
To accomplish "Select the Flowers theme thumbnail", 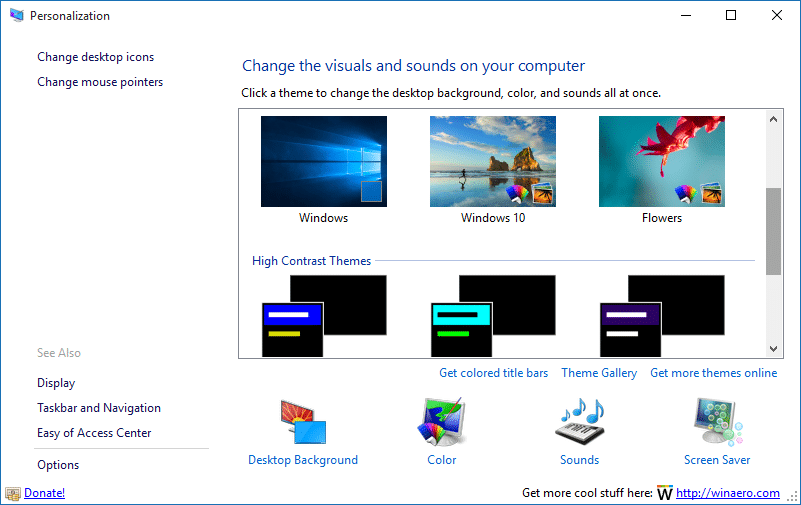I will click(662, 161).
